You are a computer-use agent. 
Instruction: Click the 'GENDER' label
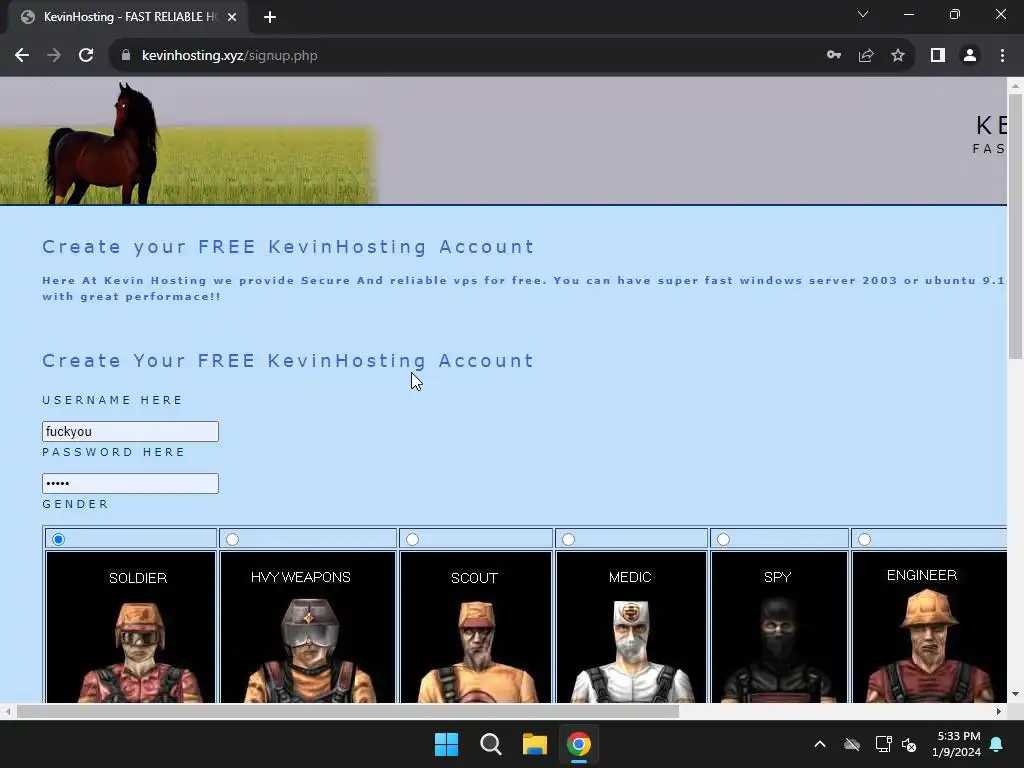[75, 504]
